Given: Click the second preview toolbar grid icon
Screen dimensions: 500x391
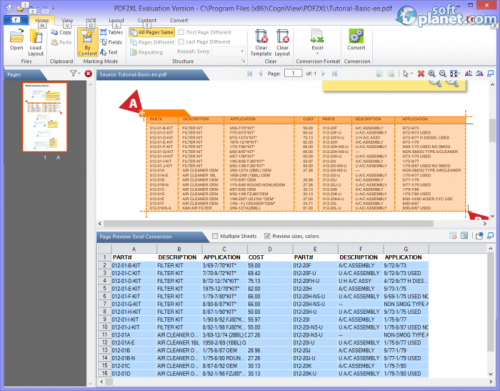Looking at the screenshot, I should click(464, 236).
